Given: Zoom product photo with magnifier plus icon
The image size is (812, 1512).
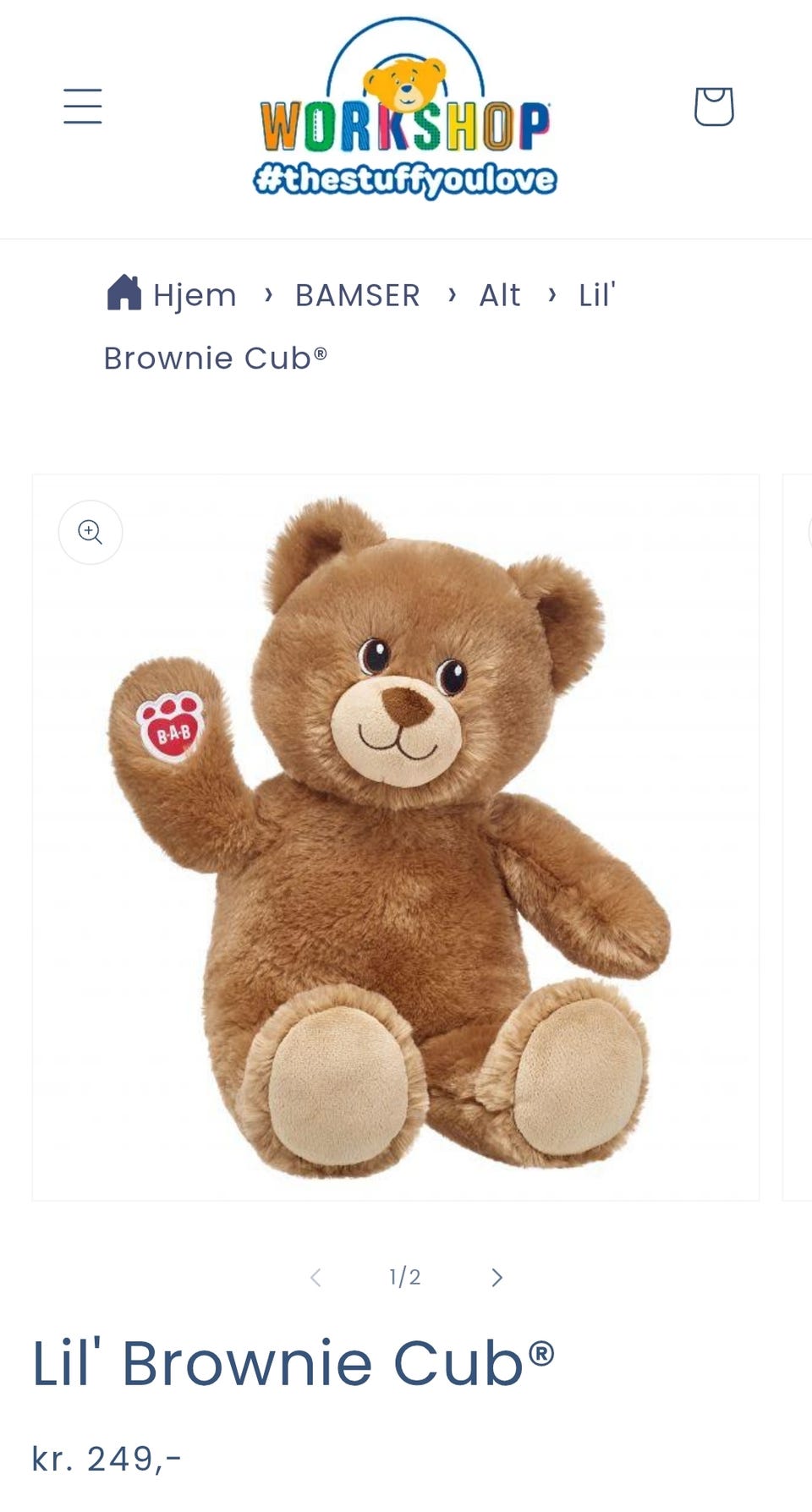Looking at the screenshot, I should coord(91,532).
